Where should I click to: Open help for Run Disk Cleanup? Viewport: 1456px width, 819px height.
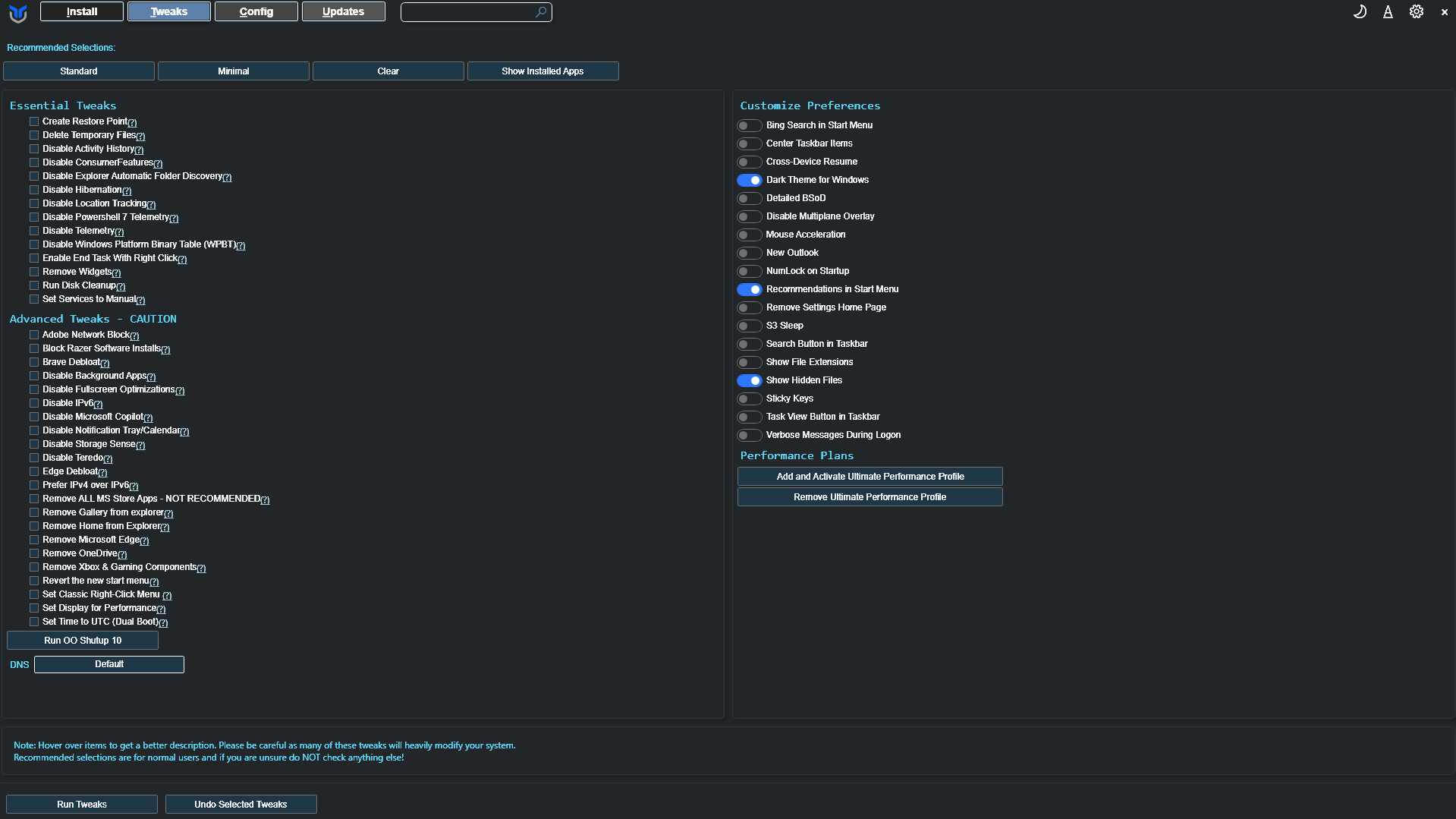pyautogui.click(x=121, y=286)
